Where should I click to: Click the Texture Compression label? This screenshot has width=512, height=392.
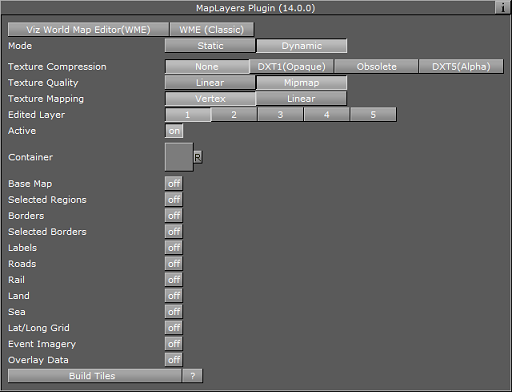click(57, 67)
